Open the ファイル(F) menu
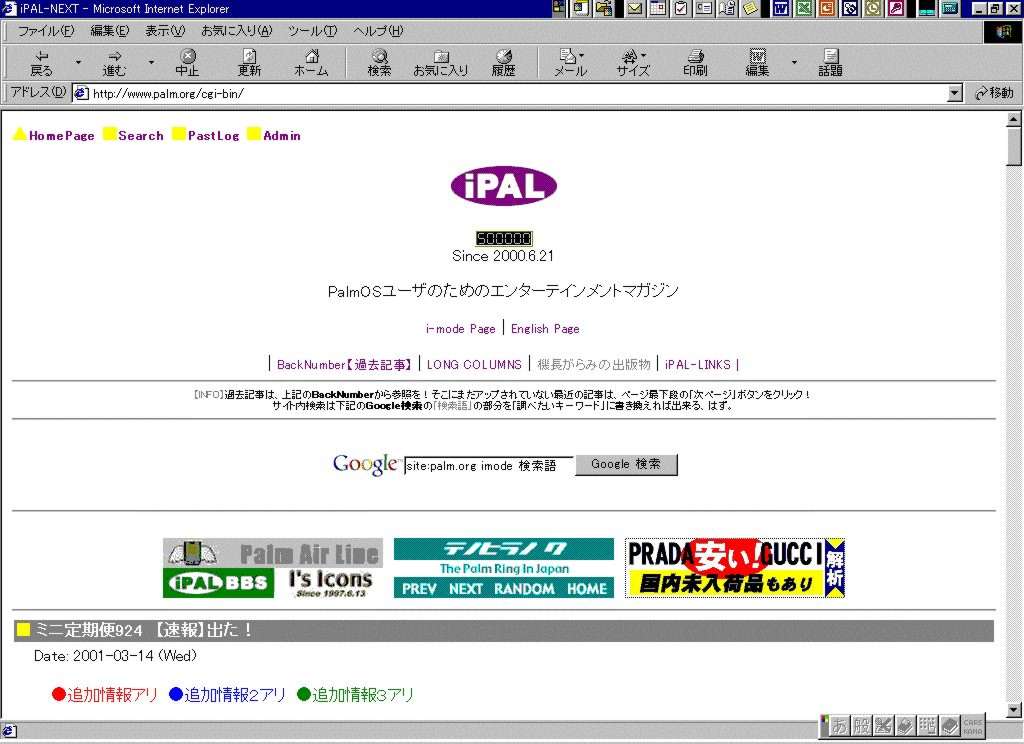Viewport: 1024px width, 744px height. [46, 31]
